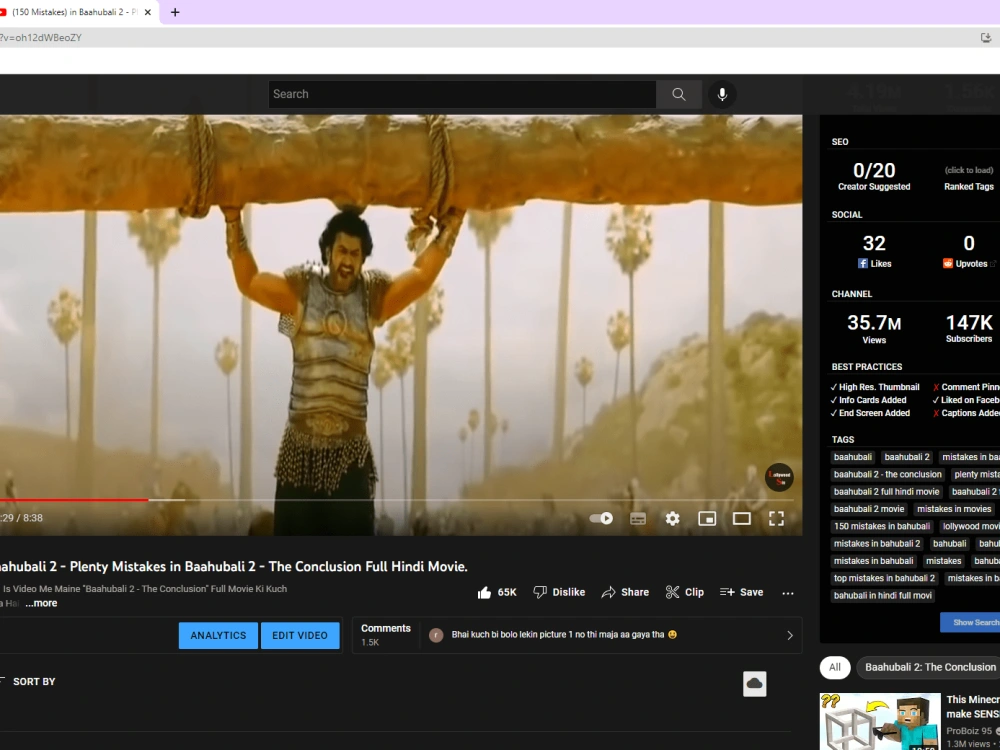Image resolution: width=1000 pixels, height=750 pixels.
Task: Click the baahubali 2 tag
Action: [907, 457]
